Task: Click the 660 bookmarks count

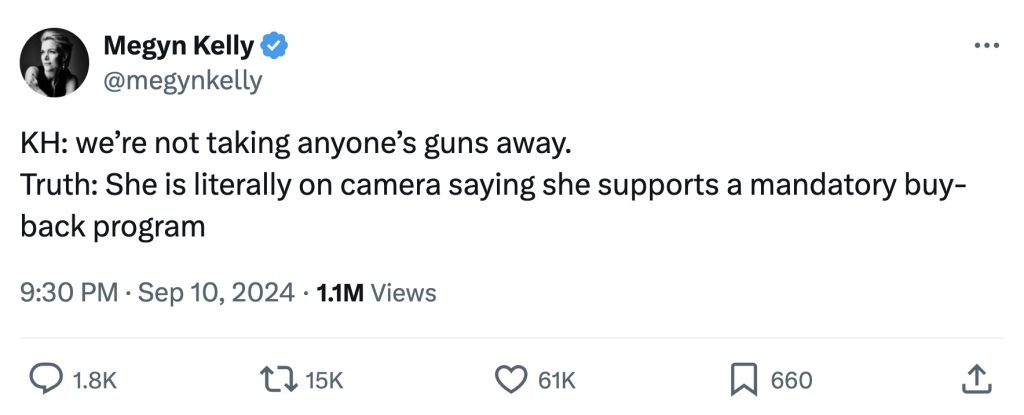Action: pyautogui.click(x=790, y=380)
